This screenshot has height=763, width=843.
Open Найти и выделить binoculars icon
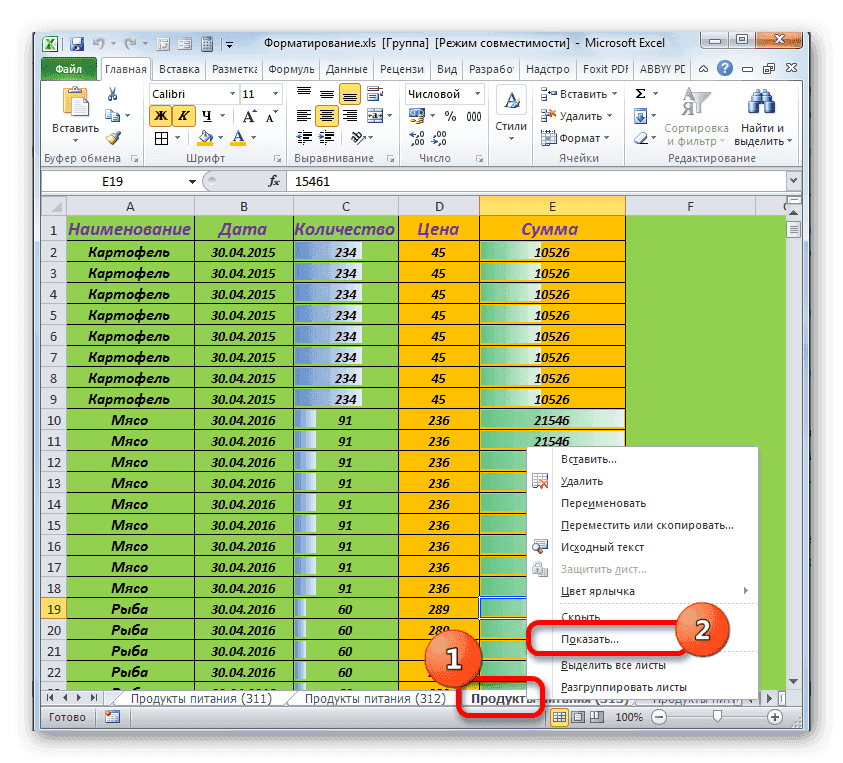coord(760,103)
